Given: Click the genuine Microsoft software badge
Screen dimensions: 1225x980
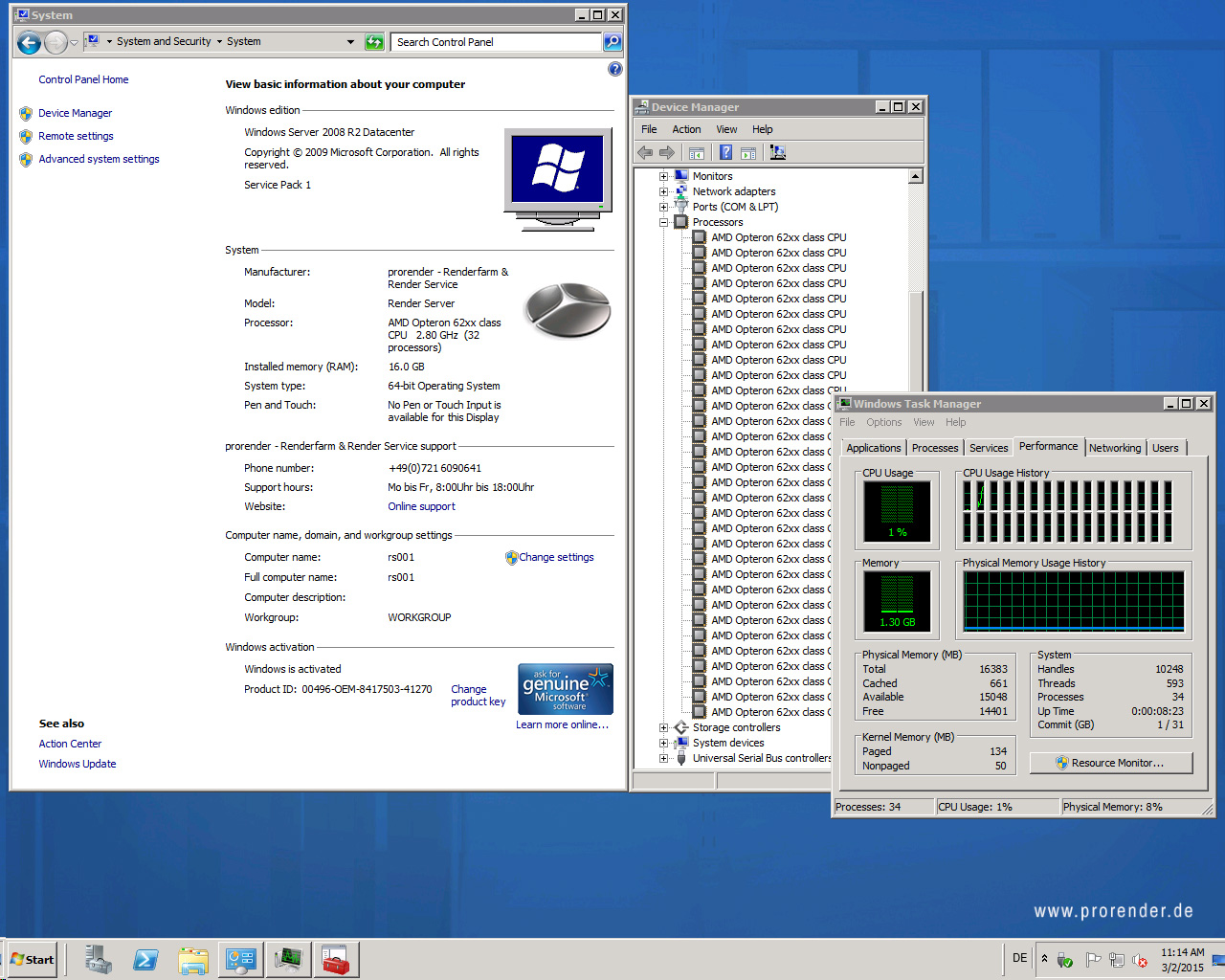Looking at the screenshot, I should coord(566,689).
